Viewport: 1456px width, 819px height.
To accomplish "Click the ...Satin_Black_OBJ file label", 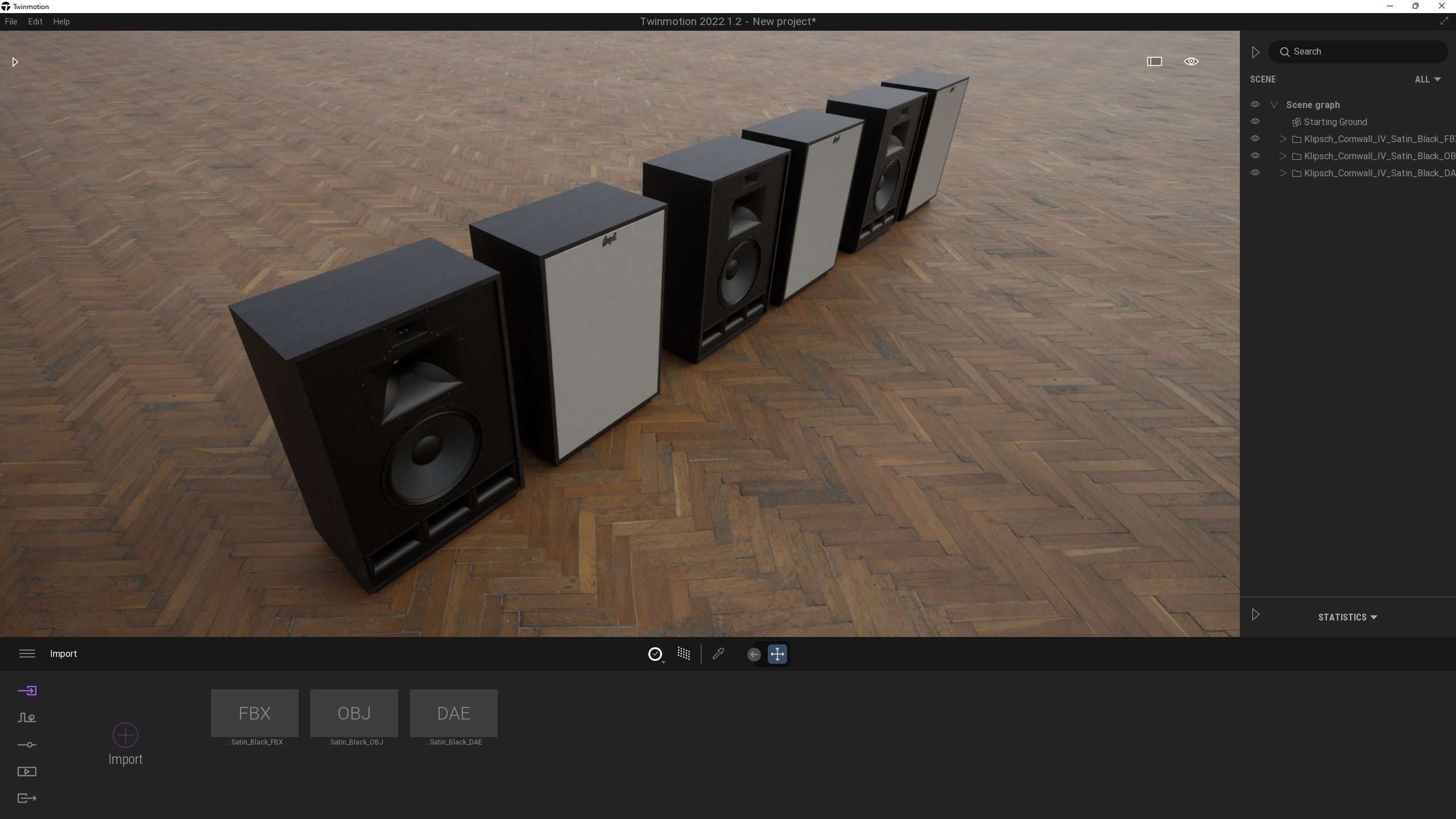I will [354, 742].
